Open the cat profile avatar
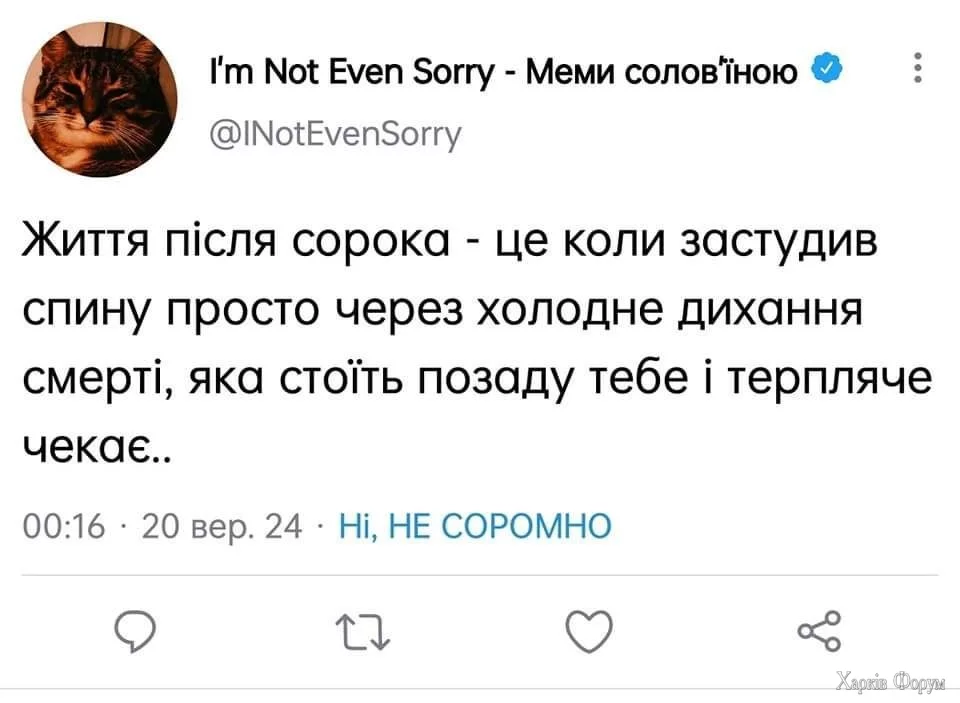This screenshot has height=703, width=960. pyautogui.click(x=98, y=99)
